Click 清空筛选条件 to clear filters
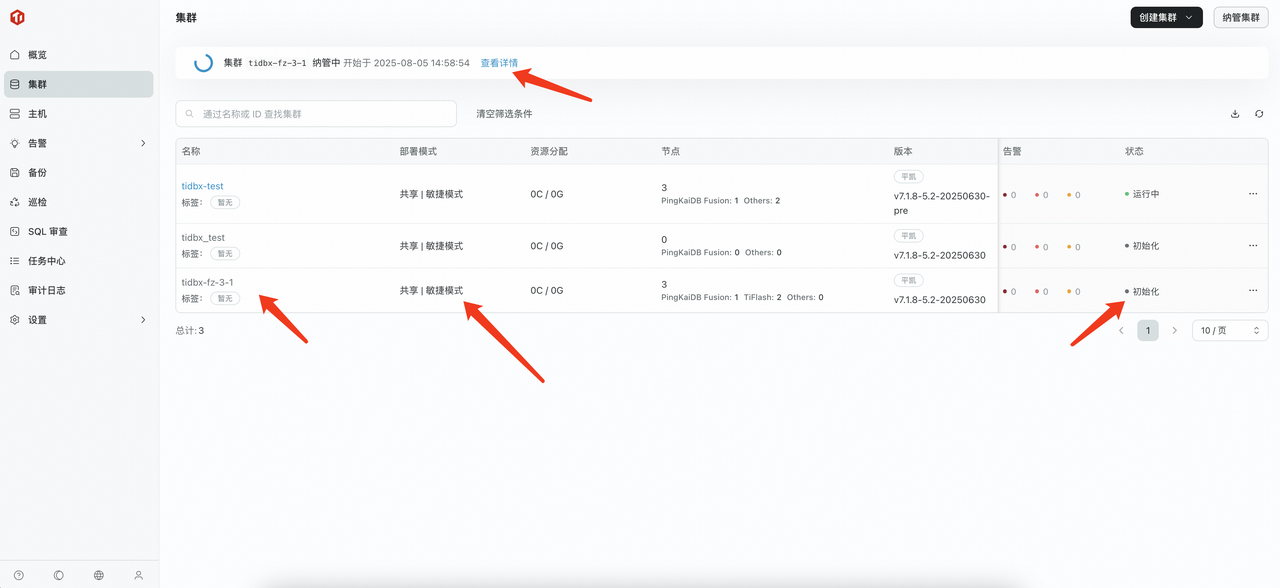Viewport: 1280px width, 588px height. (x=503, y=114)
